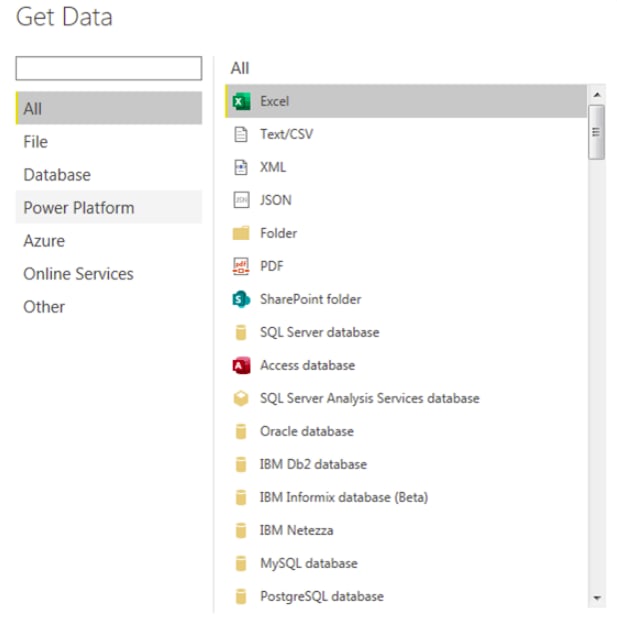Choose the Access database label
This screenshot has width=617, height=630.
308,365
